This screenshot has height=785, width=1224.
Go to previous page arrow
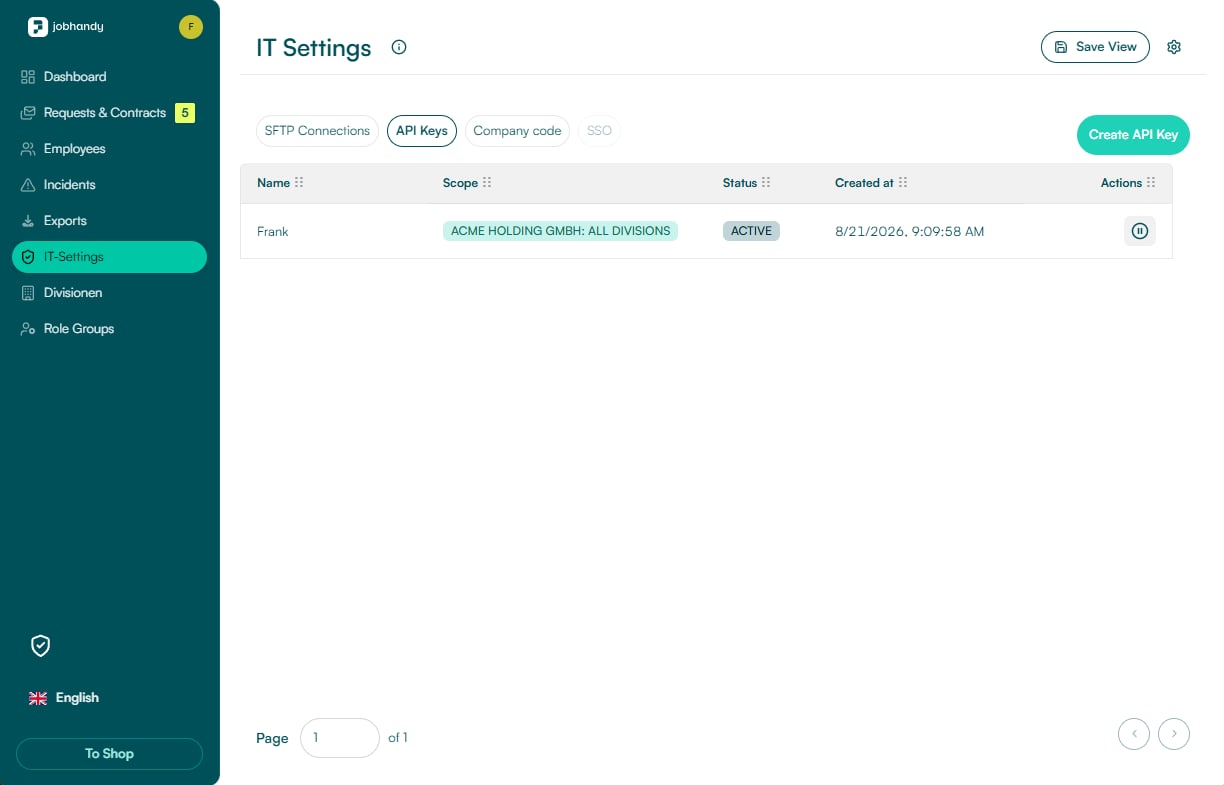coord(1134,734)
